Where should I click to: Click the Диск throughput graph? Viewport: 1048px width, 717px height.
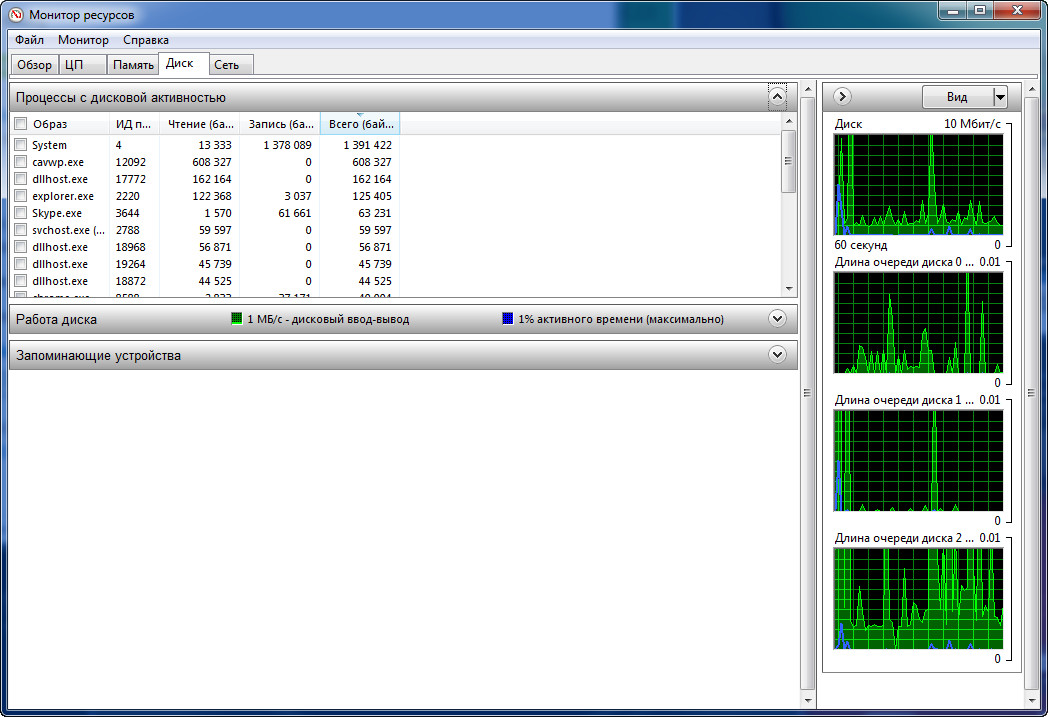tap(918, 184)
